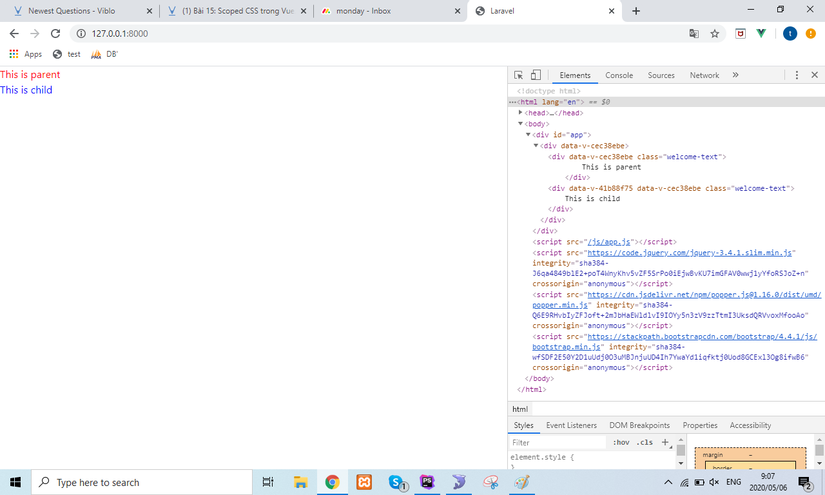Open the DevTools three-dot customize menu
This screenshot has height=495, width=825.
tap(797, 75)
